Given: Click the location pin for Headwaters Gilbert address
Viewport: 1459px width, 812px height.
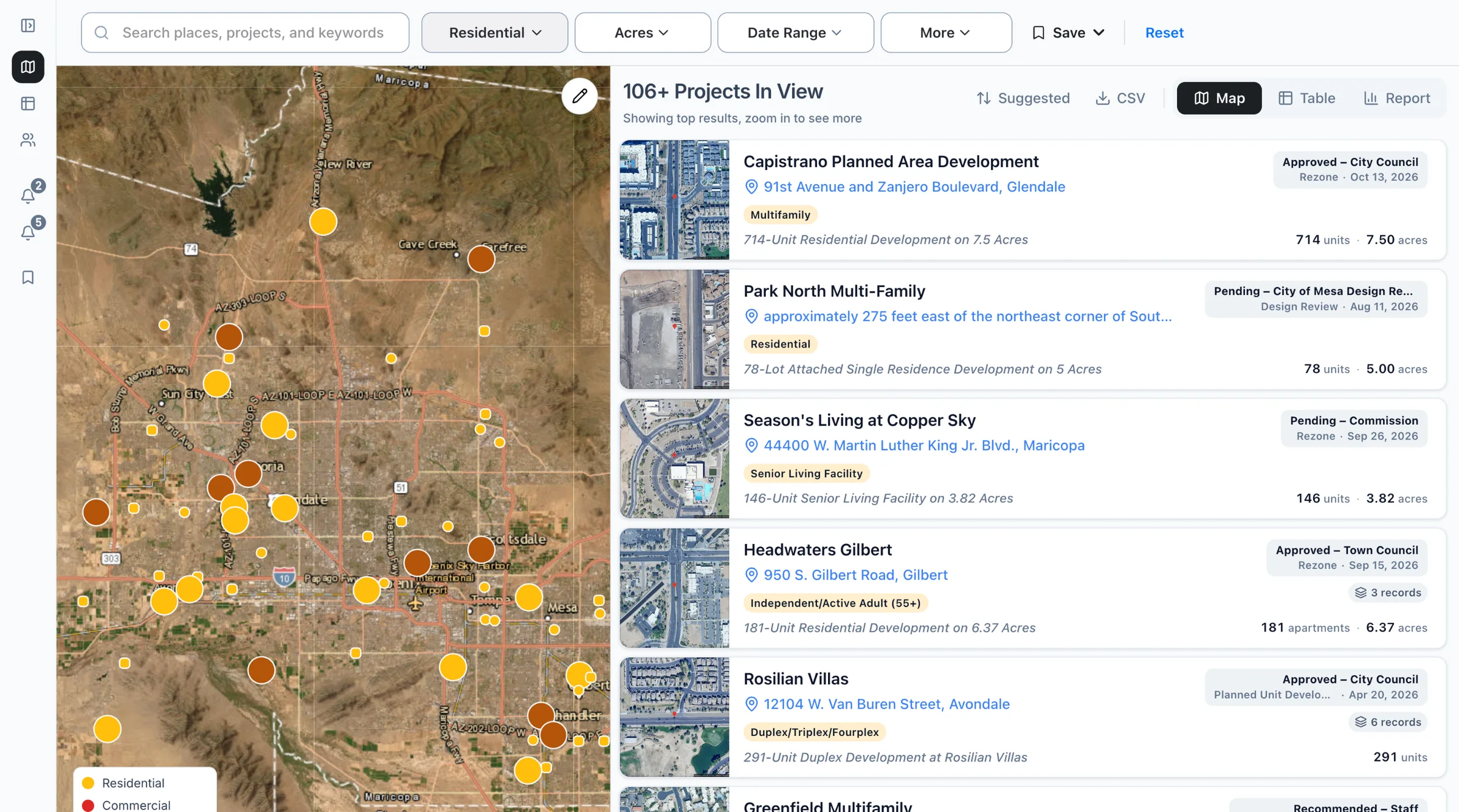Looking at the screenshot, I should (x=751, y=575).
